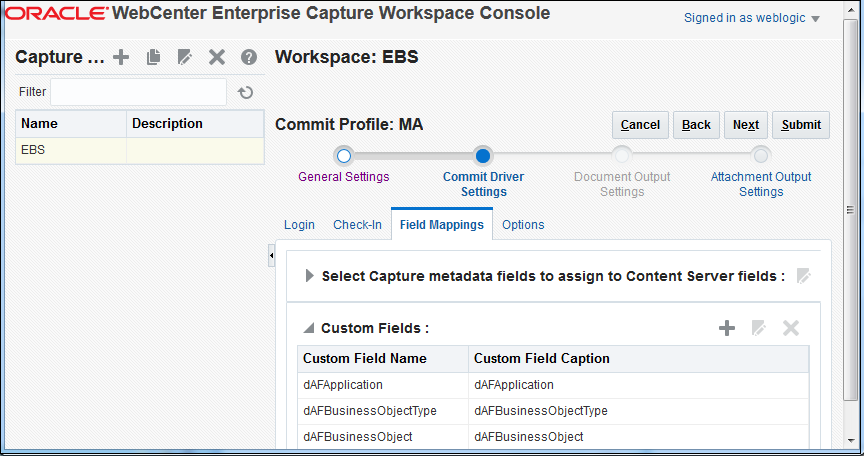Image resolution: width=864 pixels, height=456 pixels.
Task: Jump to General Settings train step
Action: 344,156
